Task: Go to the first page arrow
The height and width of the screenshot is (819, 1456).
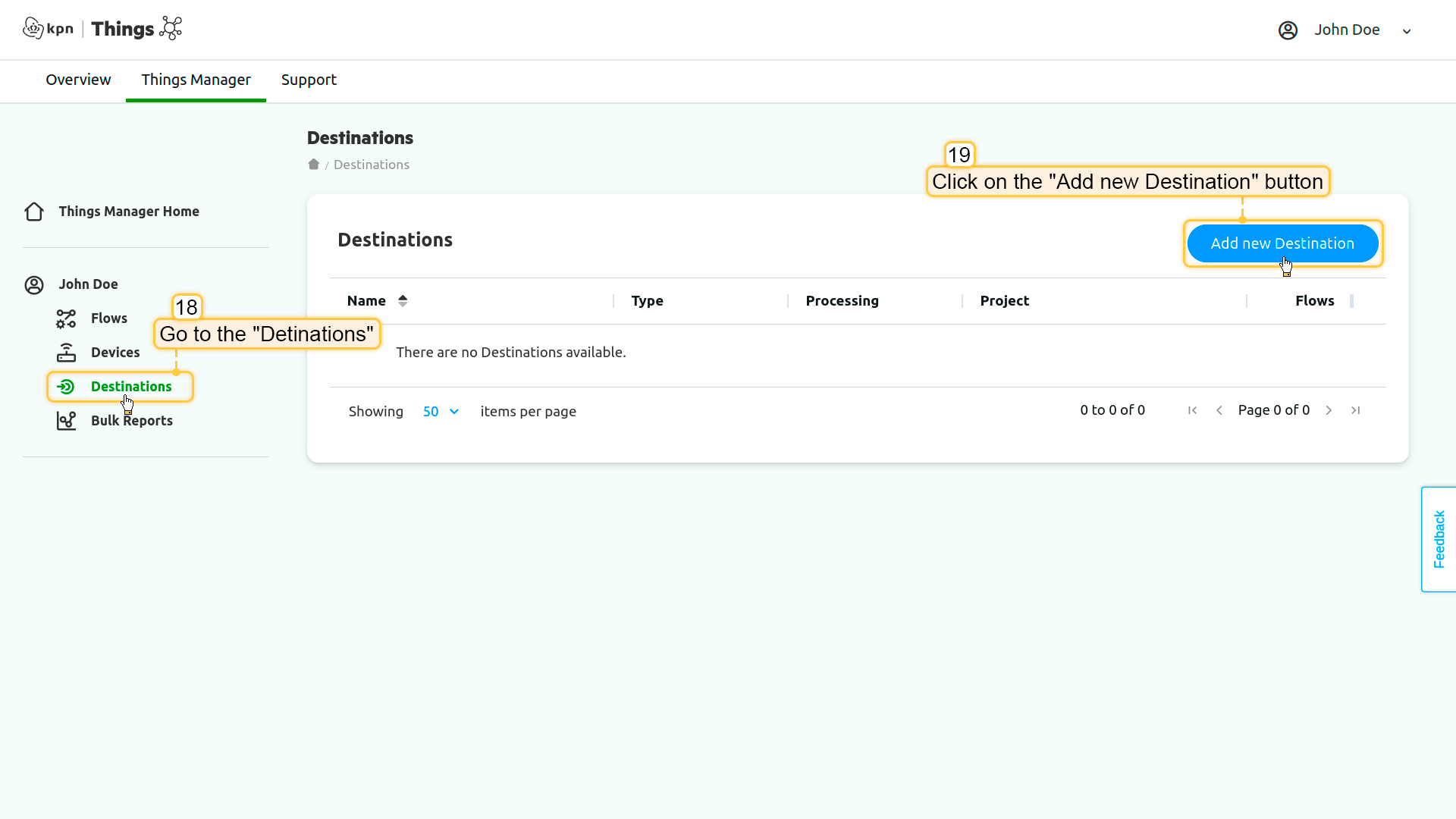Action: (1192, 410)
